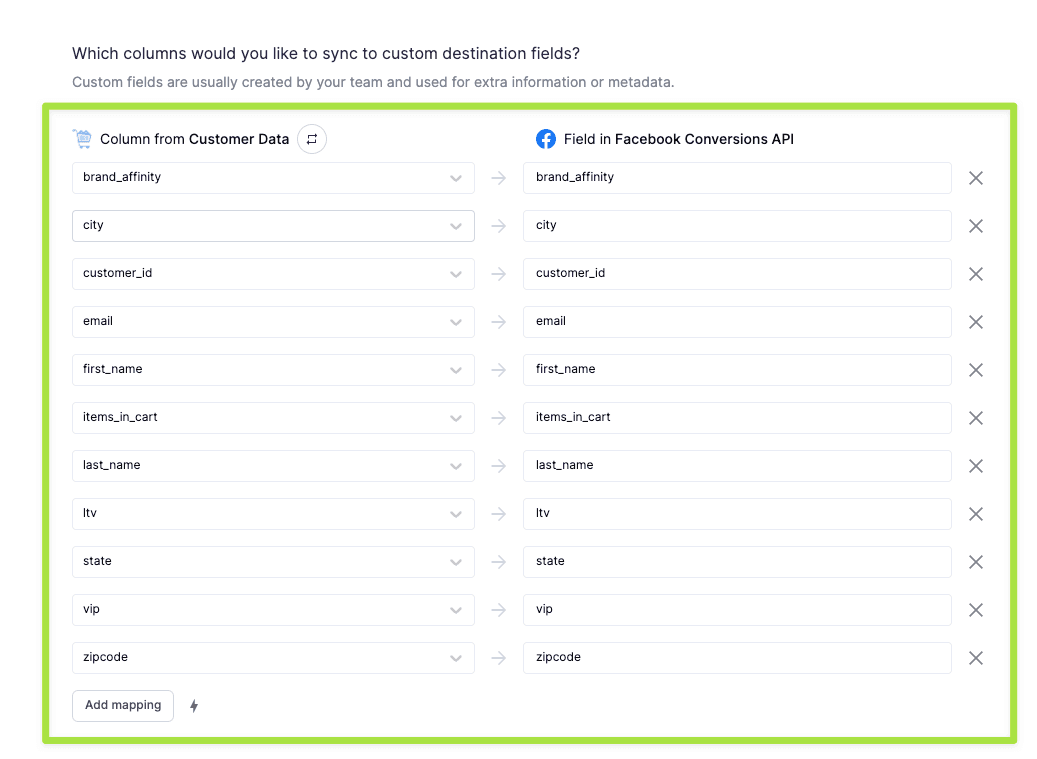The width and height of the screenshot is (1037, 759).
Task: Remove the zipcode mapping row
Action: pyautogui.click(x=976, y=658)
